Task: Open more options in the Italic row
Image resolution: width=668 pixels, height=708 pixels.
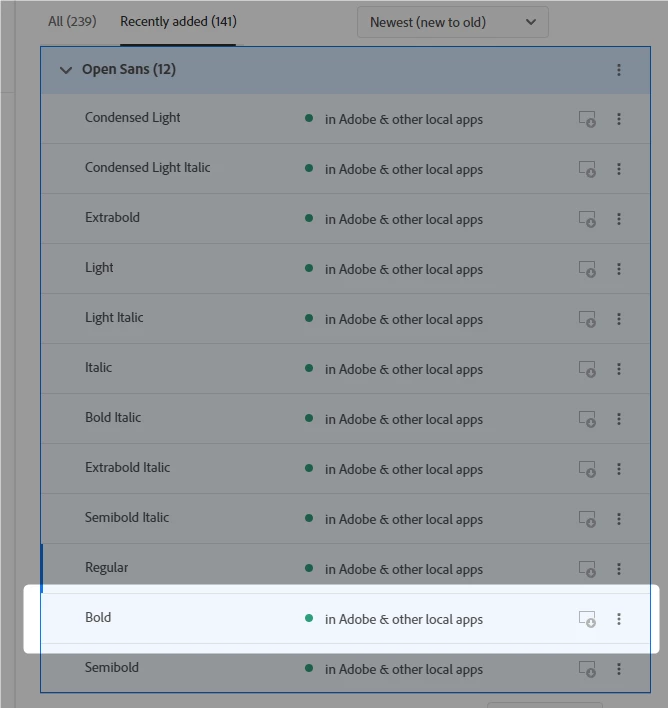Action: click(619, 369)
